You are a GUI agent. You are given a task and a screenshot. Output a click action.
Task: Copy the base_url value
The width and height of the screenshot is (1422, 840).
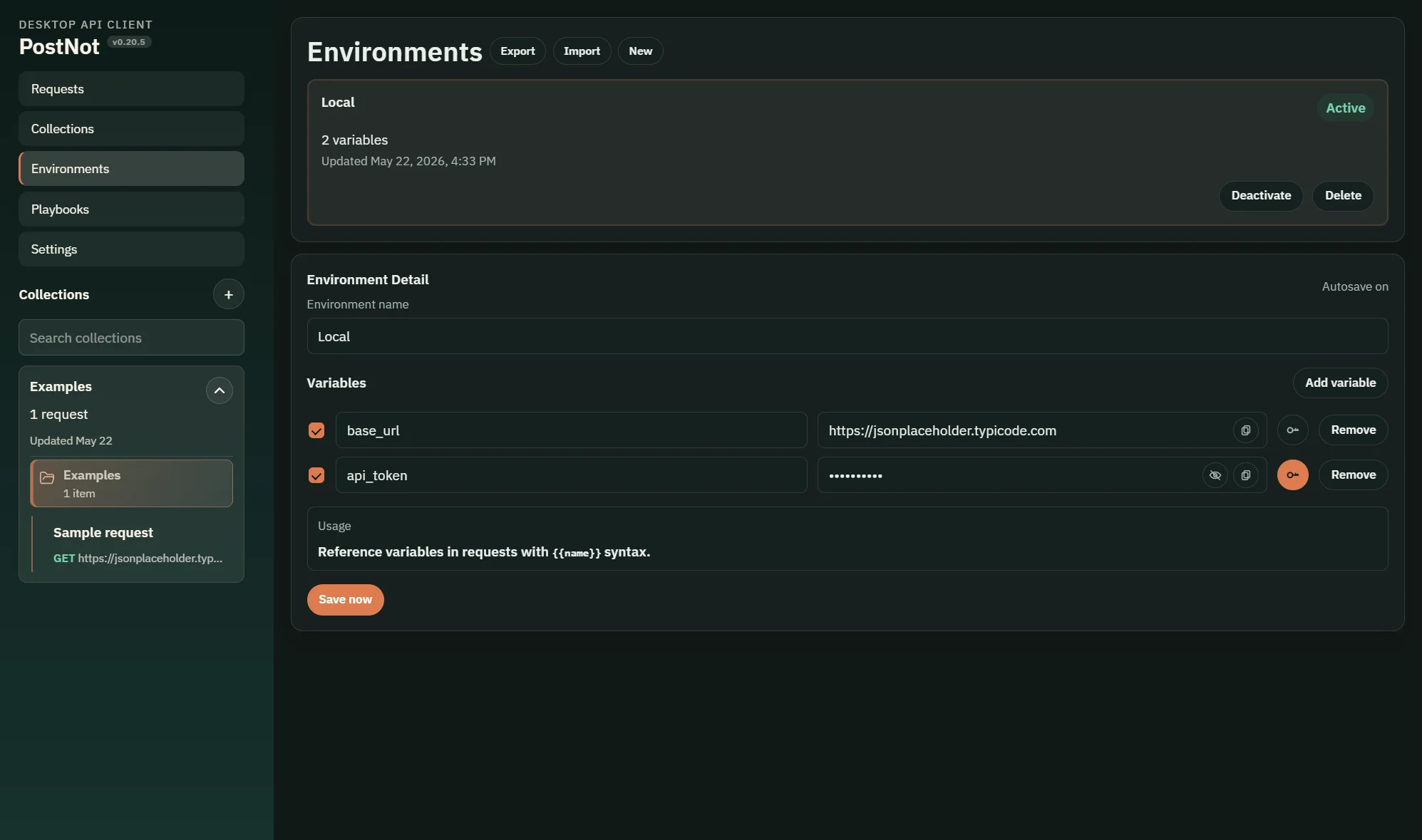tap(1245, 430)
